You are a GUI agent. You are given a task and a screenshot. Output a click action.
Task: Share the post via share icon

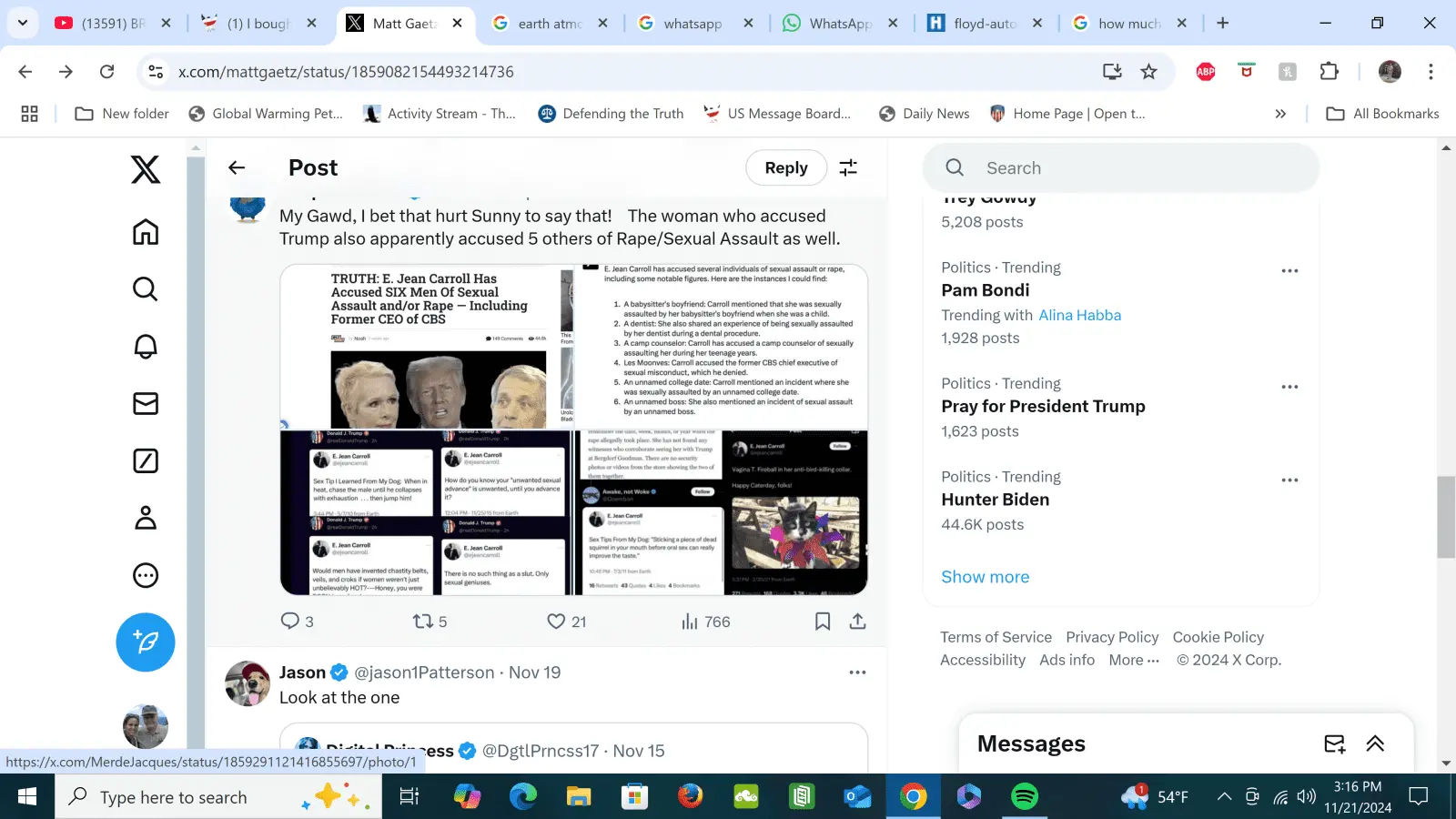857,622
